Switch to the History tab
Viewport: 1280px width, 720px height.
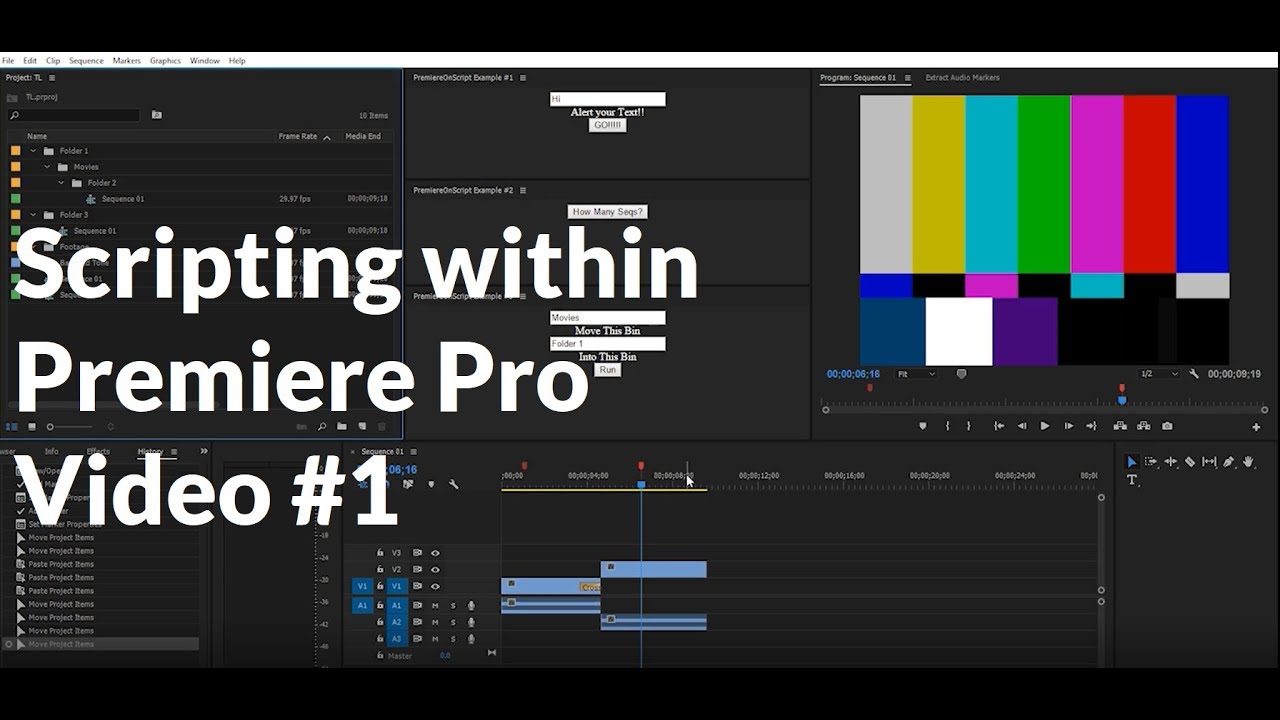click(x=152, y=451)
